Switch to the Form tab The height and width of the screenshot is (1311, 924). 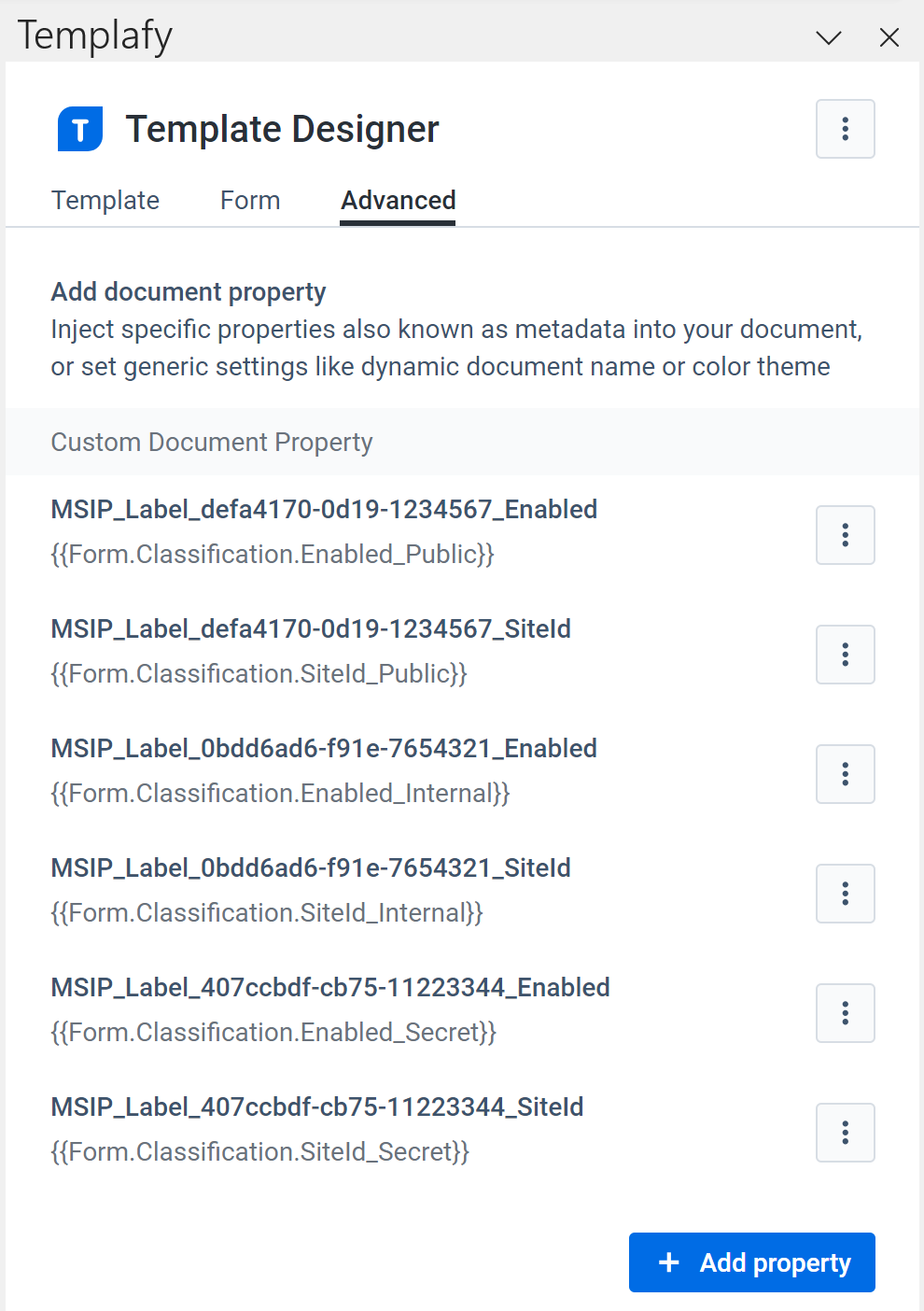[249, 200]
